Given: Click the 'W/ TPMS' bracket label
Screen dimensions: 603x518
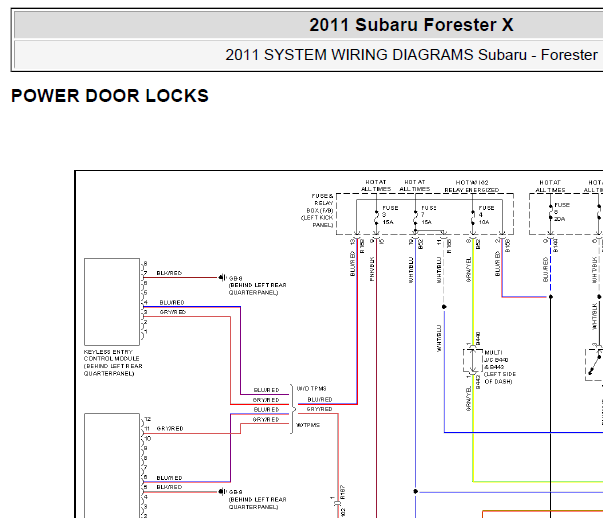Looking at the screenshot, I should tap(308, 425).
